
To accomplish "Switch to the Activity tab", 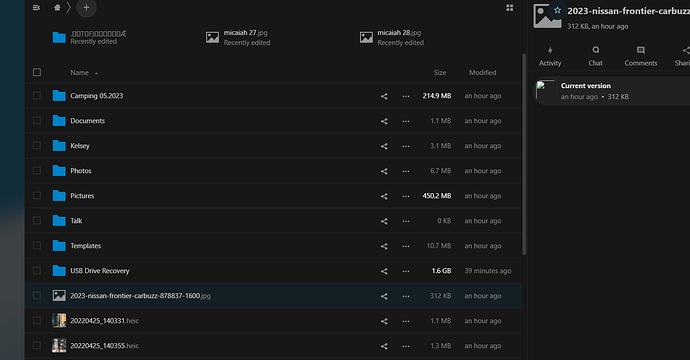I will pyautogui.click(x=550, y=56).
